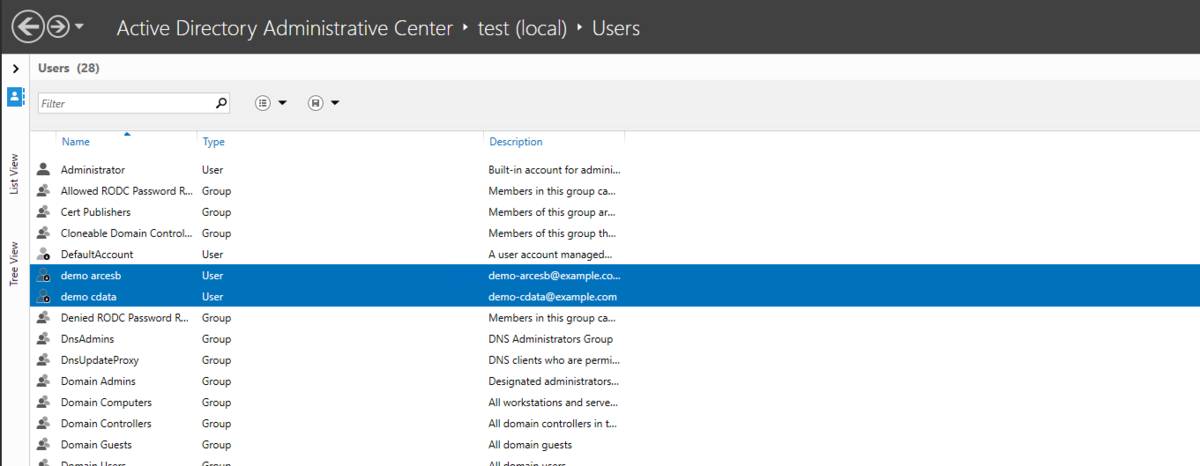Click the DefaultAccount disabled user icon
The image size is (1200, 466).
pyautogui.click(x=43, y=254)
